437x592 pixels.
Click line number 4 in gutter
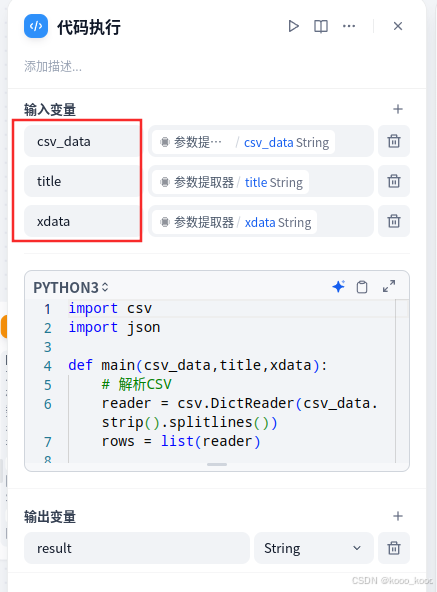click(x=48, y=366)
